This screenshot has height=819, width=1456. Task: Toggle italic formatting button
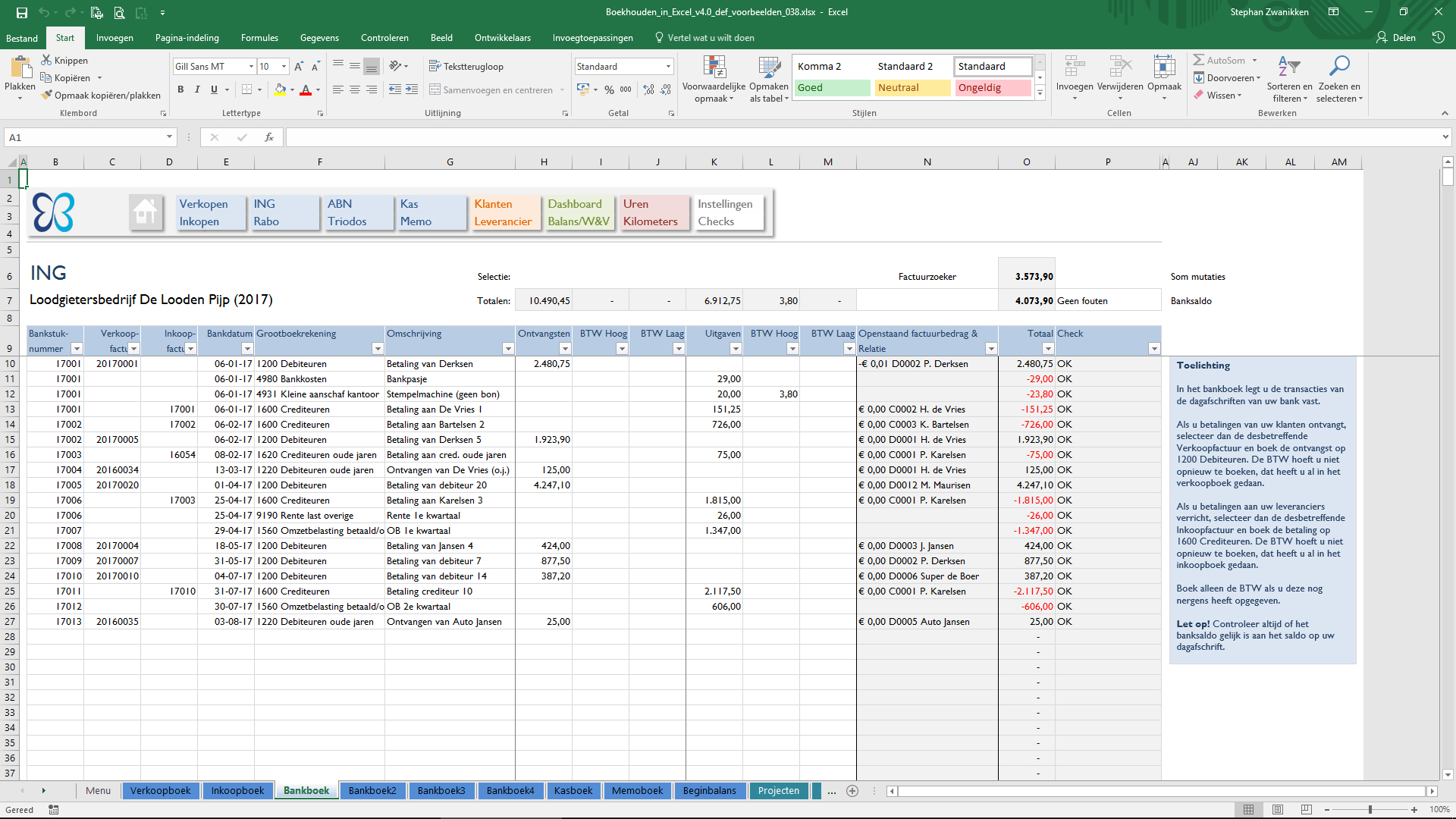click(x=197, y=89)
